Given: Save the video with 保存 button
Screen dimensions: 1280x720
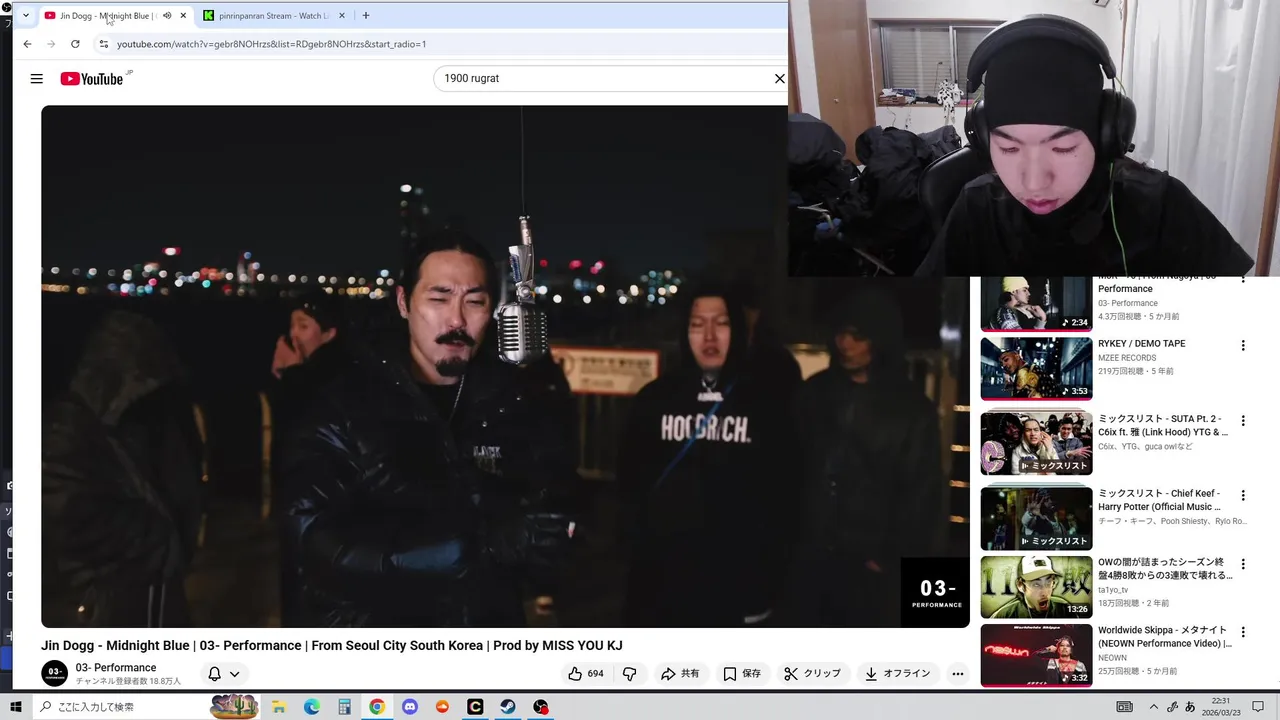Looking at the screenshot, I should pyautogui.click(x=742, y=674).
